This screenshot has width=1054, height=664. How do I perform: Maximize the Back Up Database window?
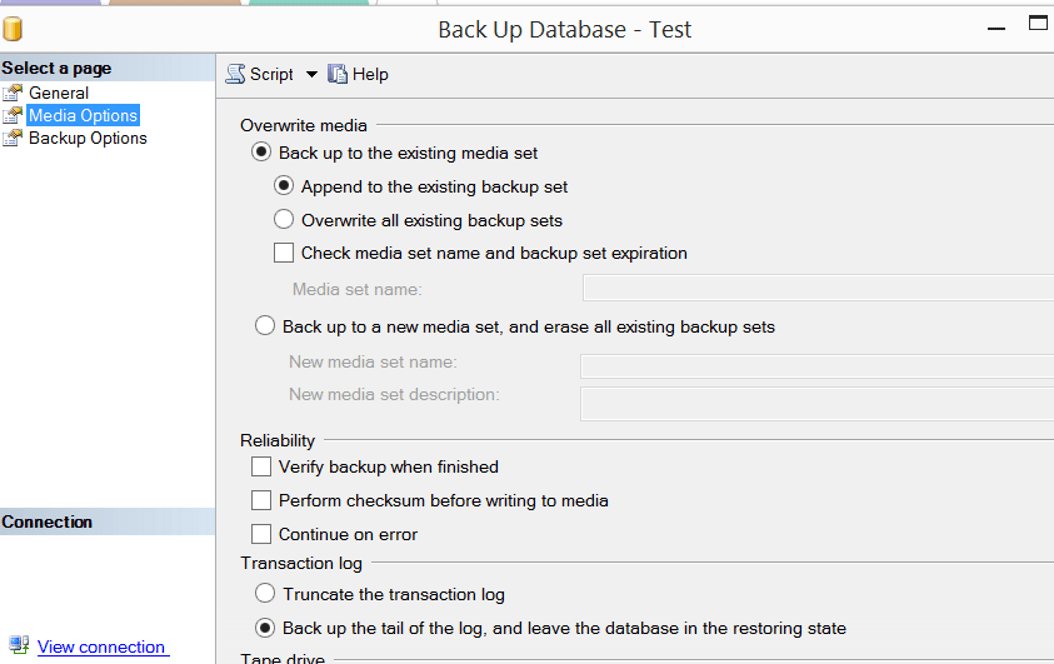(x=1038, y=24)
